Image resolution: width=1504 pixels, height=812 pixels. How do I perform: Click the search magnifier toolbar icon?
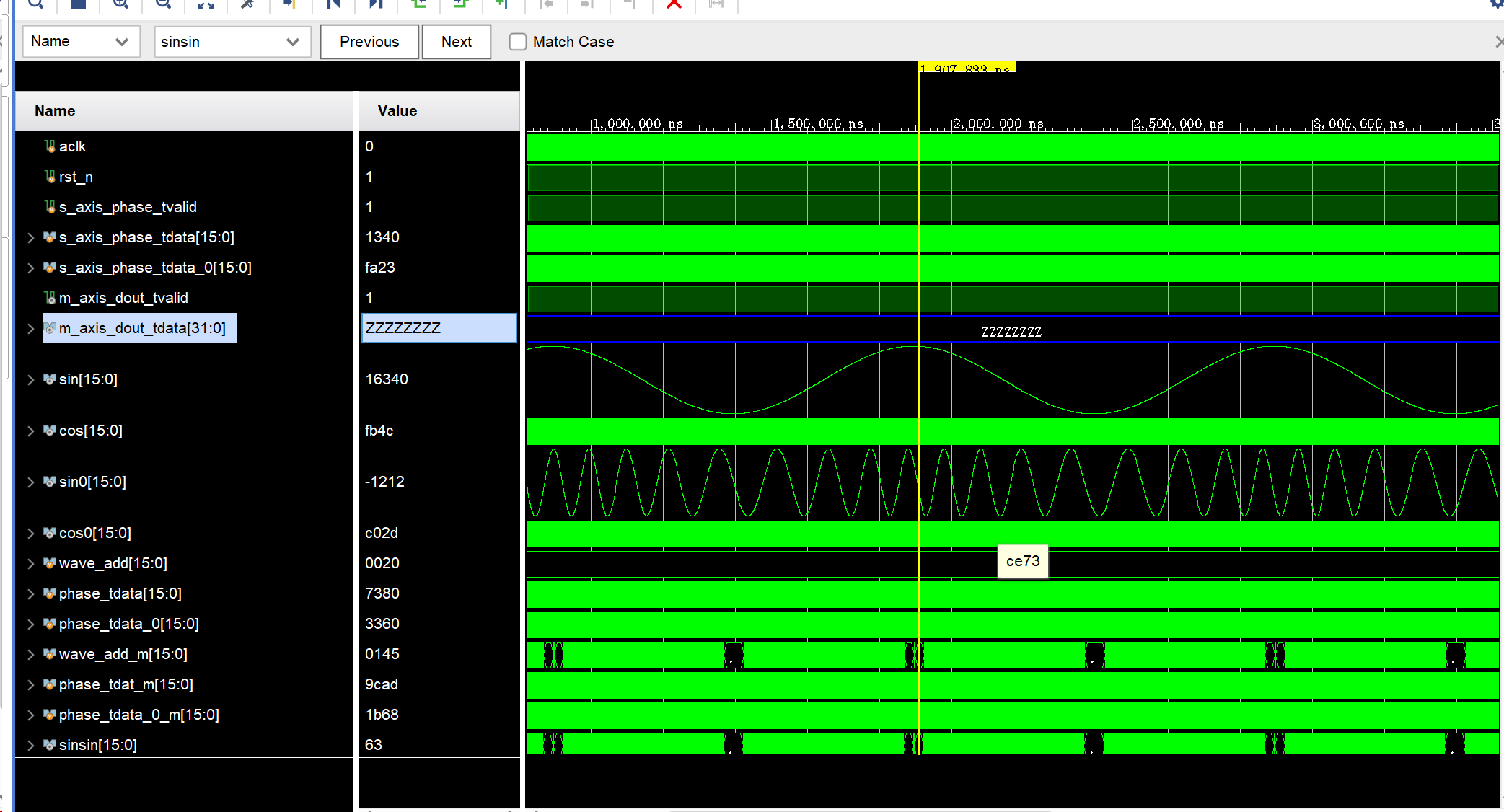point(35,4)
